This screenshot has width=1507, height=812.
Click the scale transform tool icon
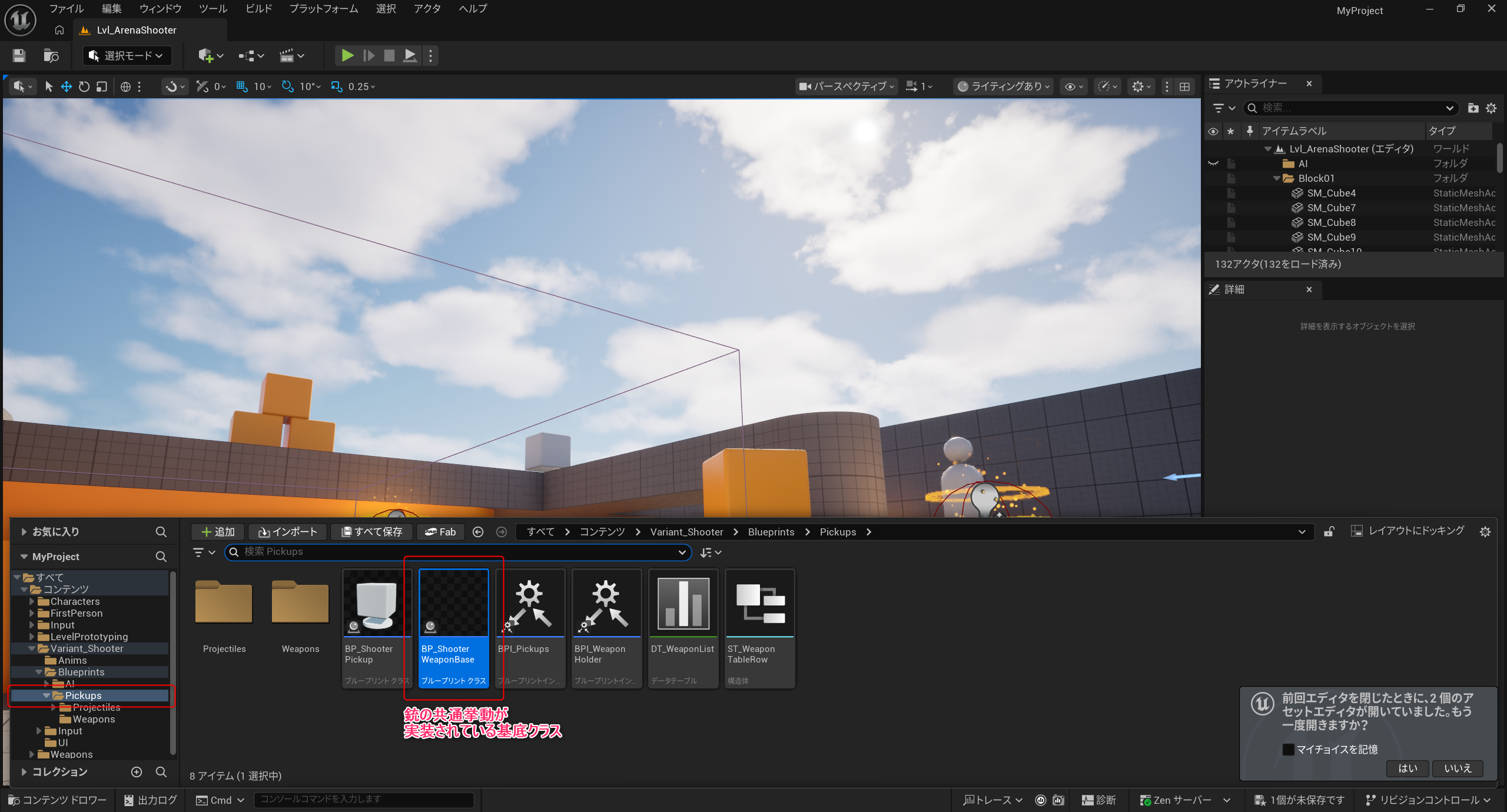coord(102,86)
